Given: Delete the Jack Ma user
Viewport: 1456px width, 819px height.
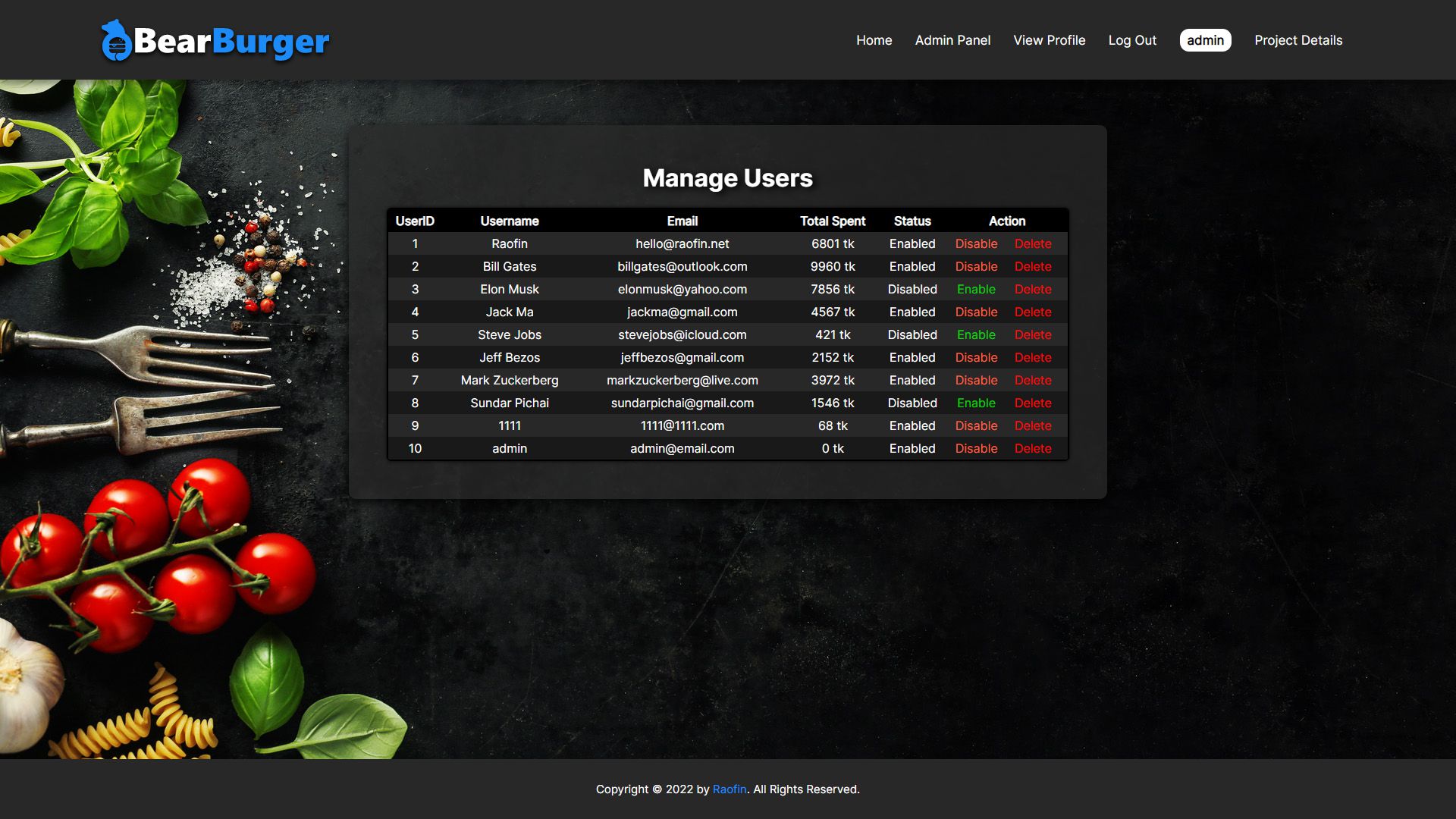Looking at the screenshot, I should 1033,312.
